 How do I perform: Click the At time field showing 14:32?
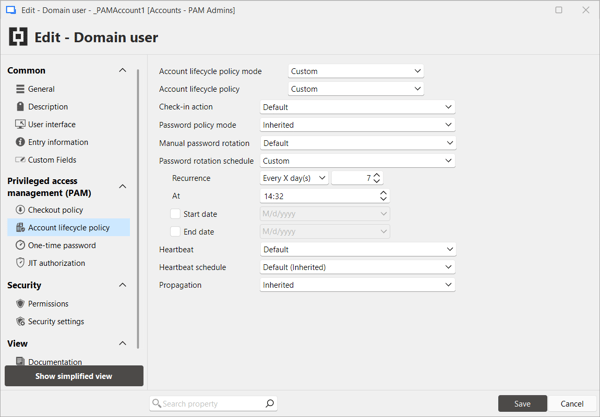tap(324, 196)
